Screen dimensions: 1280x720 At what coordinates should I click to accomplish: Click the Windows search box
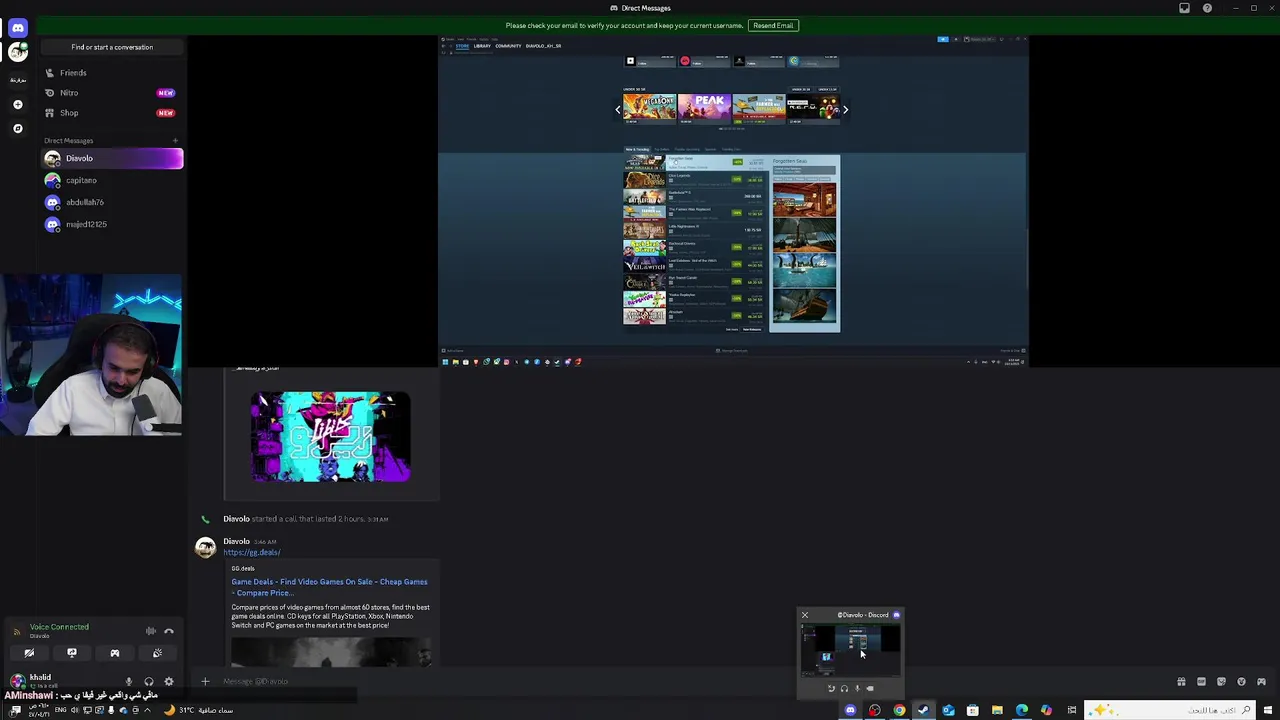(x=1170, y=710)
